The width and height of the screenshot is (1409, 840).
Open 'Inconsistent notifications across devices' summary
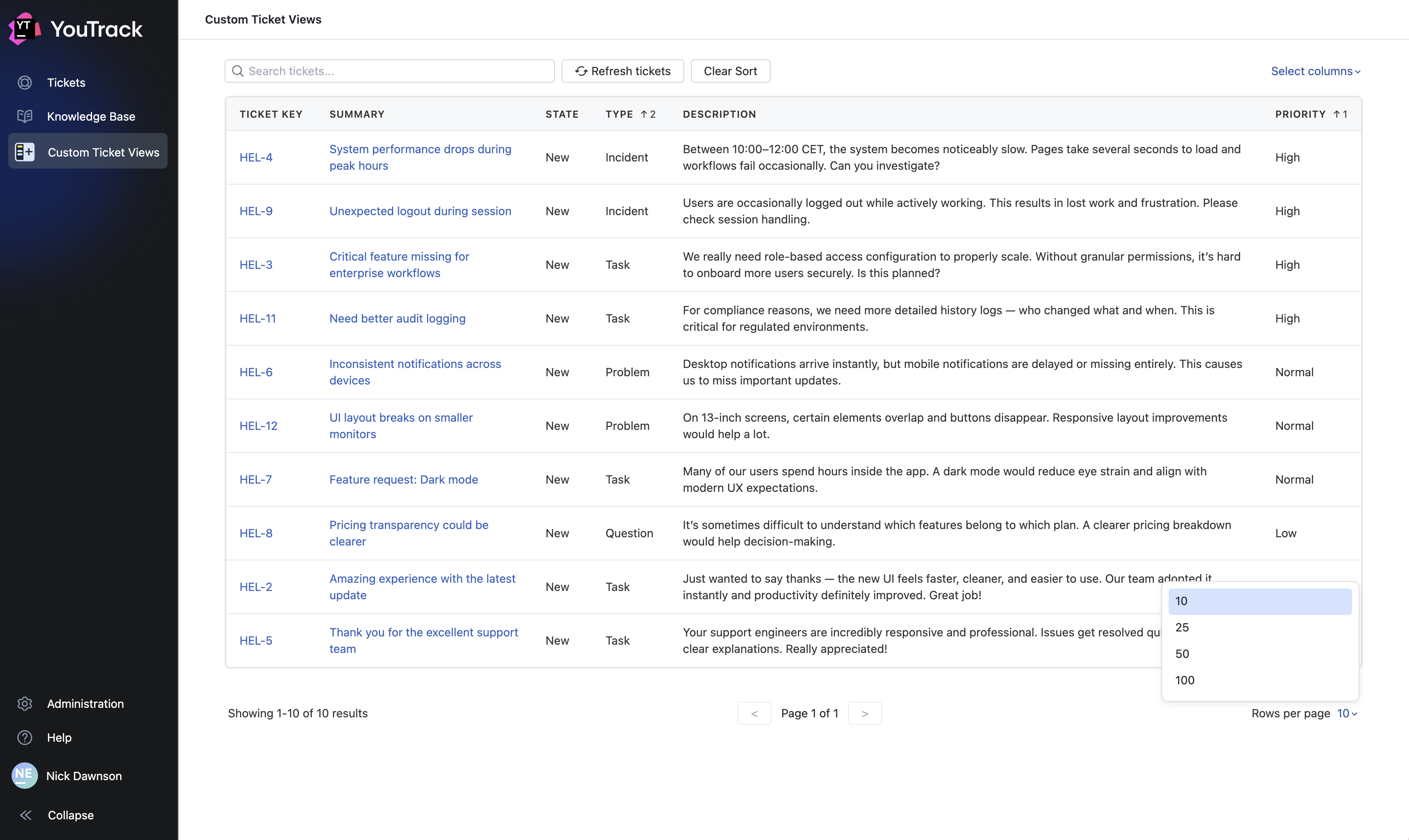coord(415,373)
